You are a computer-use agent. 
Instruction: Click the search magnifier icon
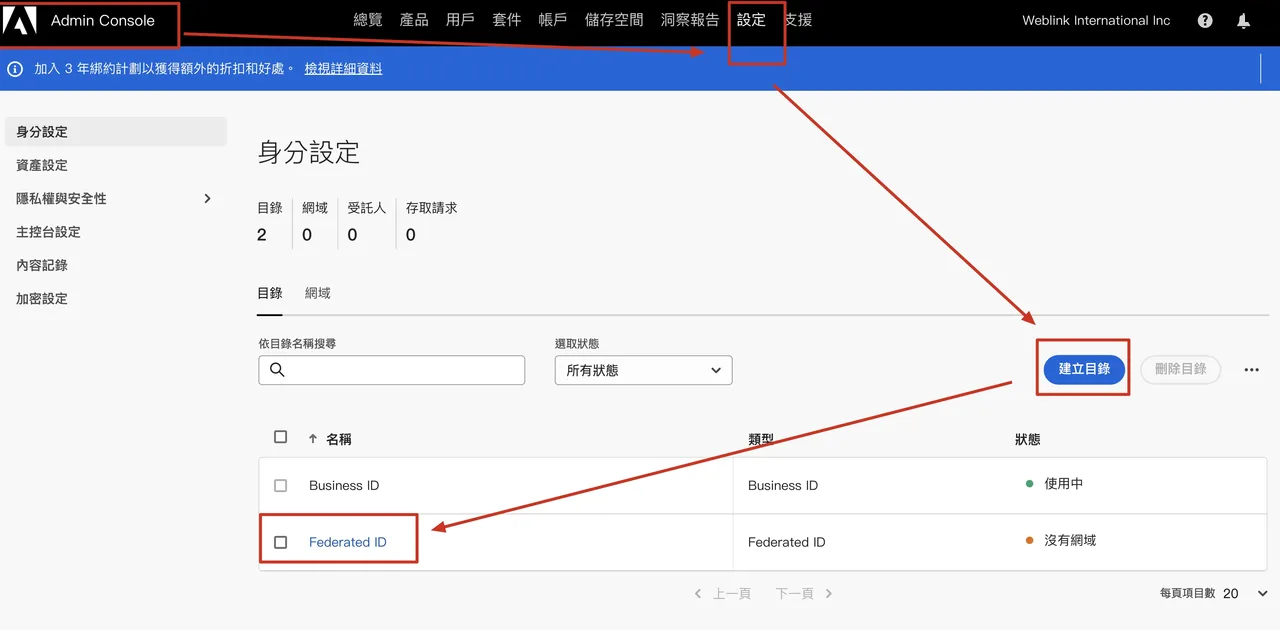pos(277,370)
